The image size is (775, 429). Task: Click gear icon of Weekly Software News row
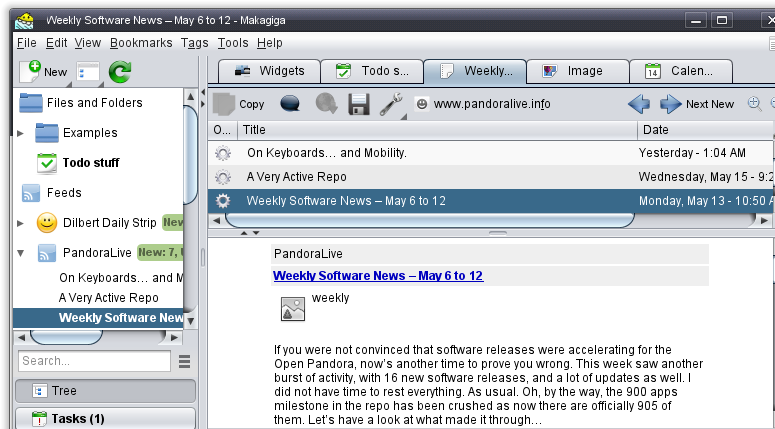click(223, 201)
